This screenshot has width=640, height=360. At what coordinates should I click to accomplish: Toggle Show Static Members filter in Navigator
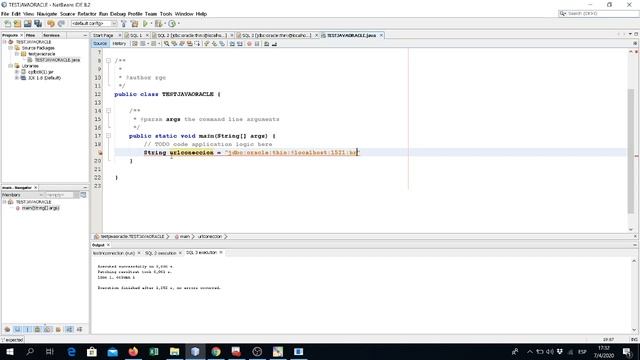tap(27, 329)
